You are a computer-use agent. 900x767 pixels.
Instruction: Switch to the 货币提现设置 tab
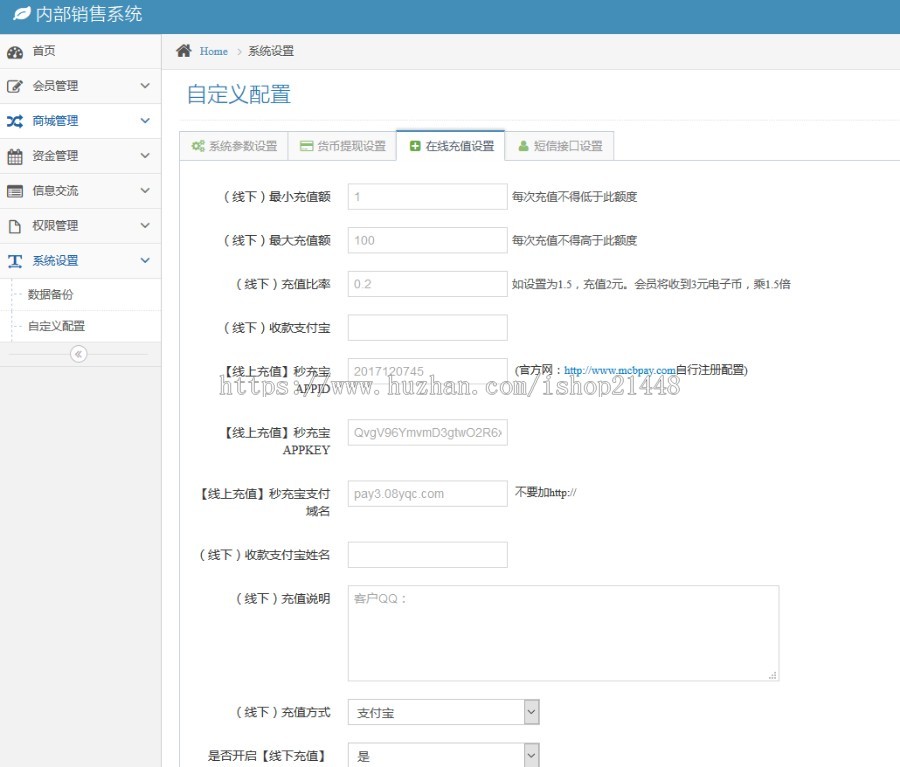coord(342,146)
